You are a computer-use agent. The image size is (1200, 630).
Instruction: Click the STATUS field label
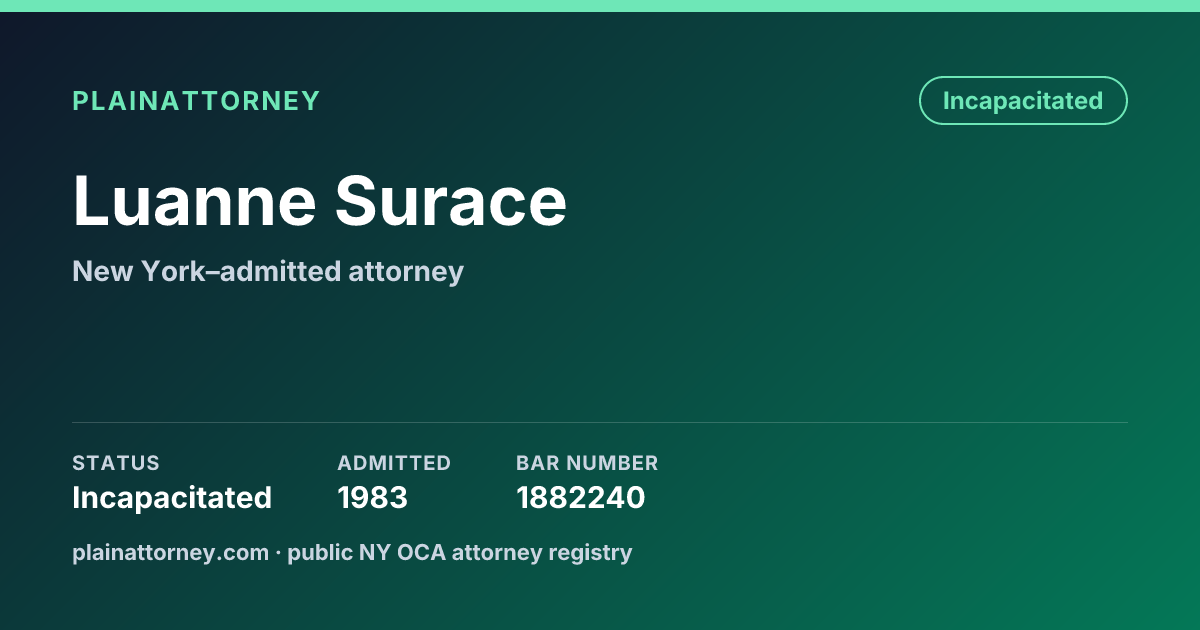pyautogui.click(x=116, y=463)
